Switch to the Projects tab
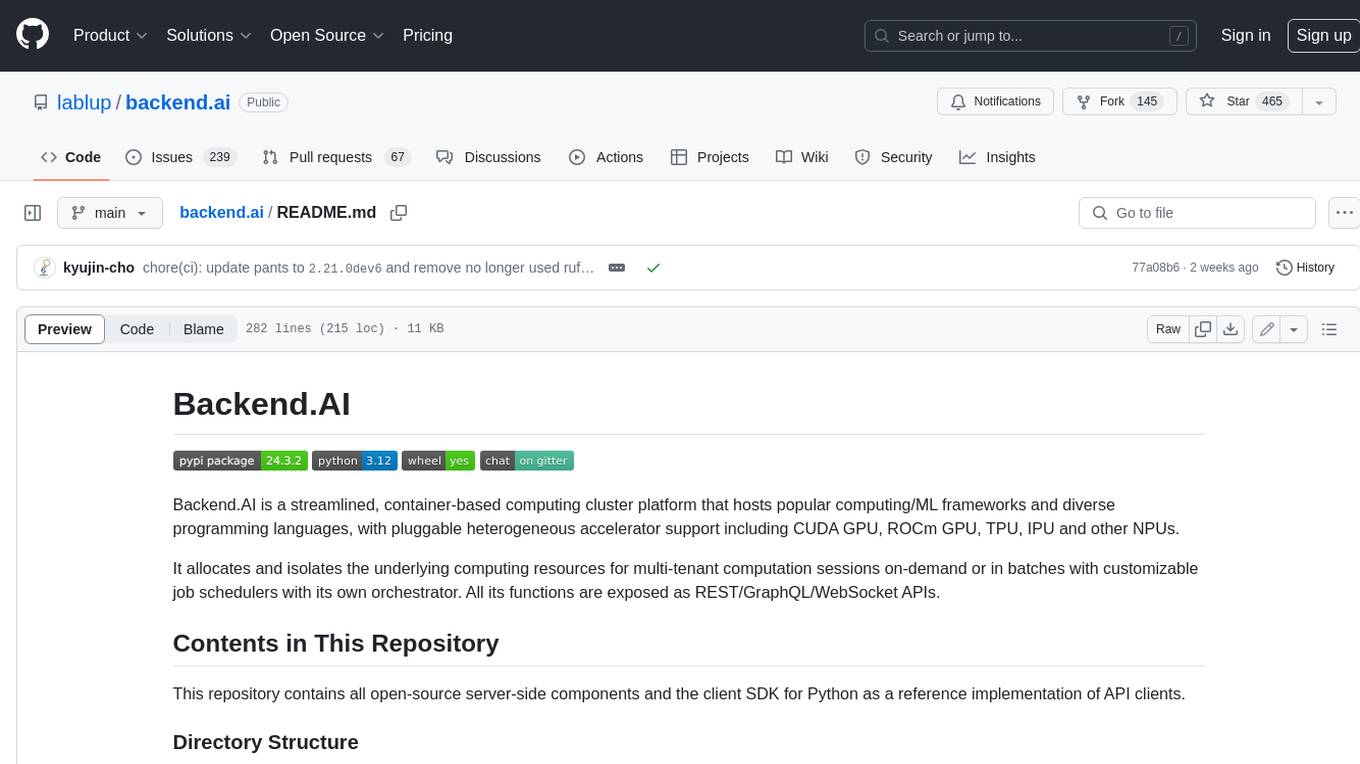Viewport: 1360px width, 764px height. pyautogui.click(x=710, y=157)
